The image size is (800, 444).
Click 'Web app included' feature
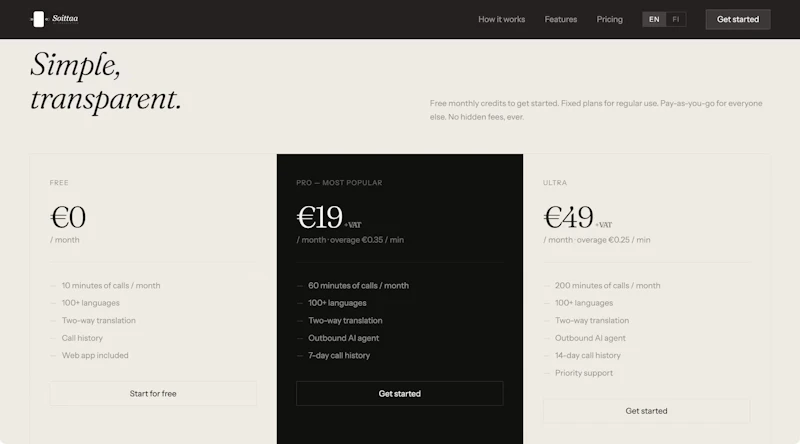click(95, 355)
